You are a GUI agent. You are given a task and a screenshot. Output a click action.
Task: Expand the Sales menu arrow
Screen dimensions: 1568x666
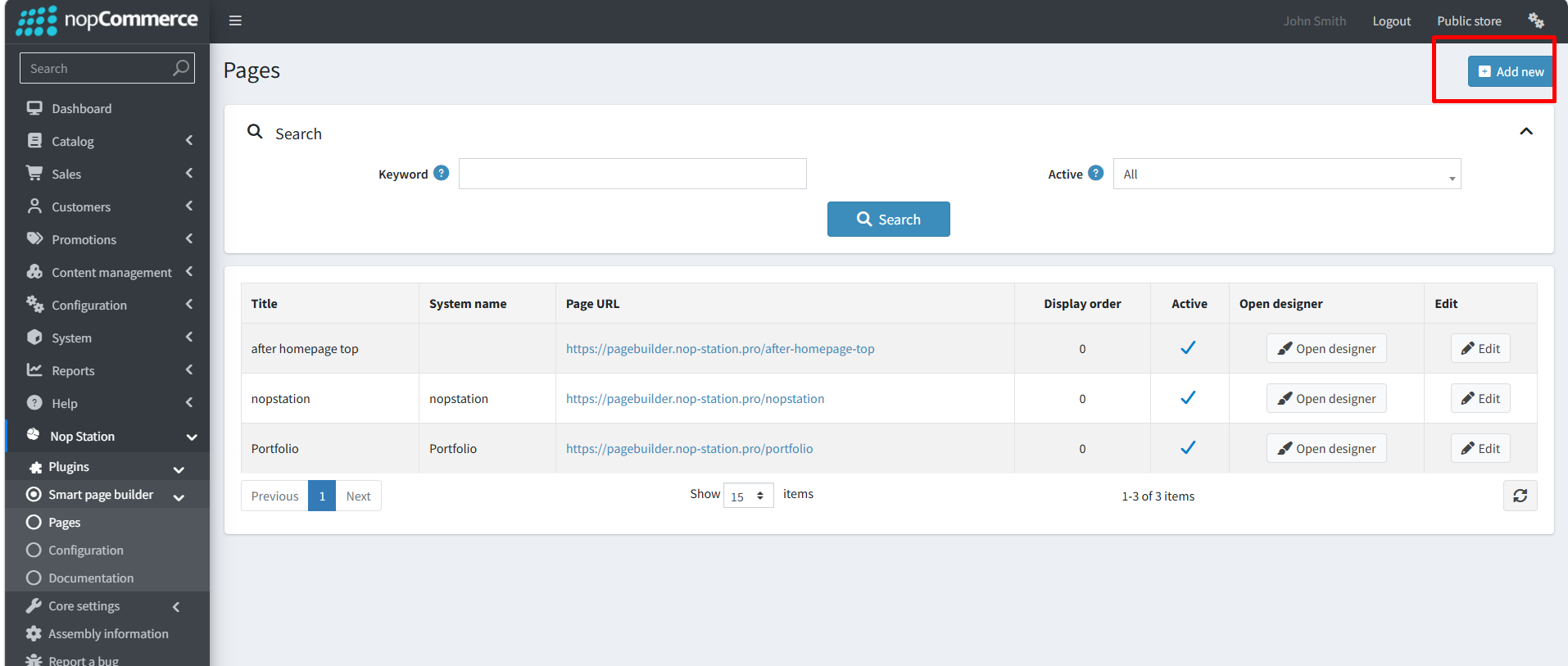189,173
